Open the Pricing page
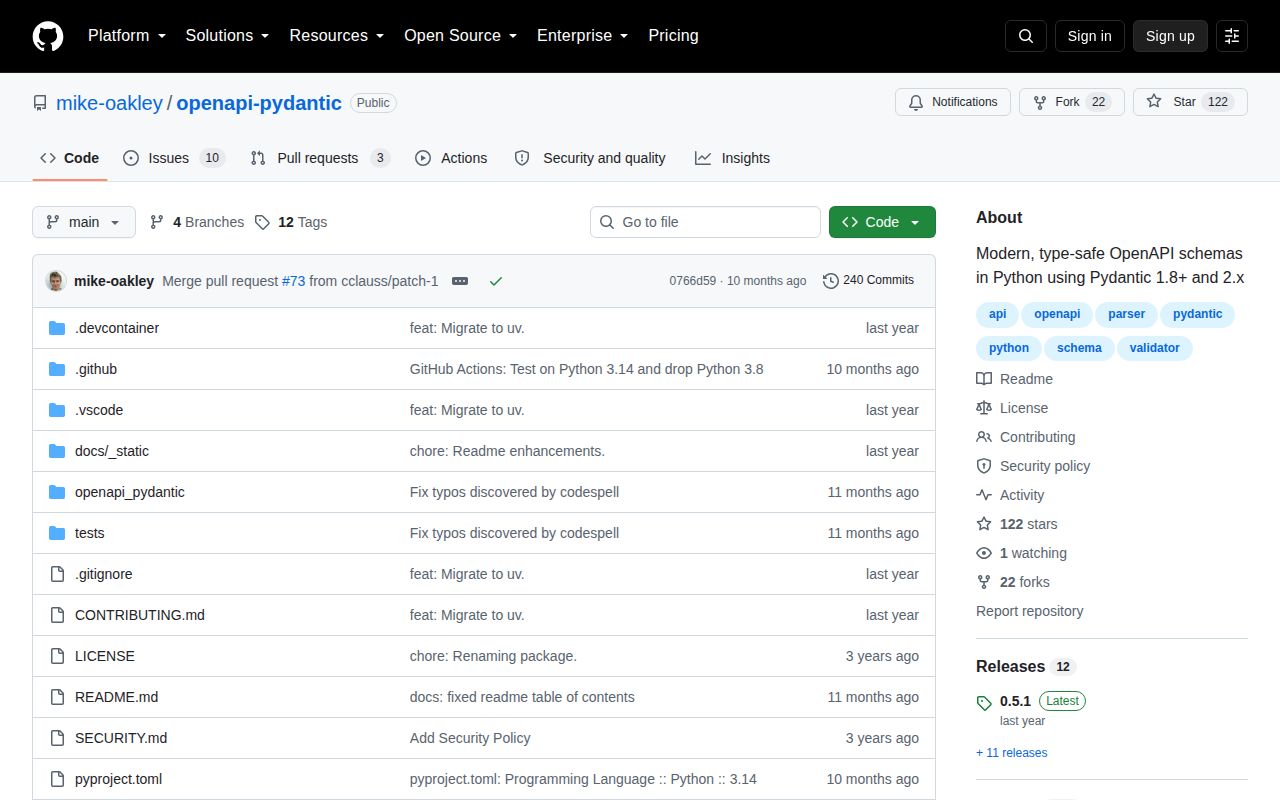Screen dimensions: 1280x800 (x=673, y=36)
